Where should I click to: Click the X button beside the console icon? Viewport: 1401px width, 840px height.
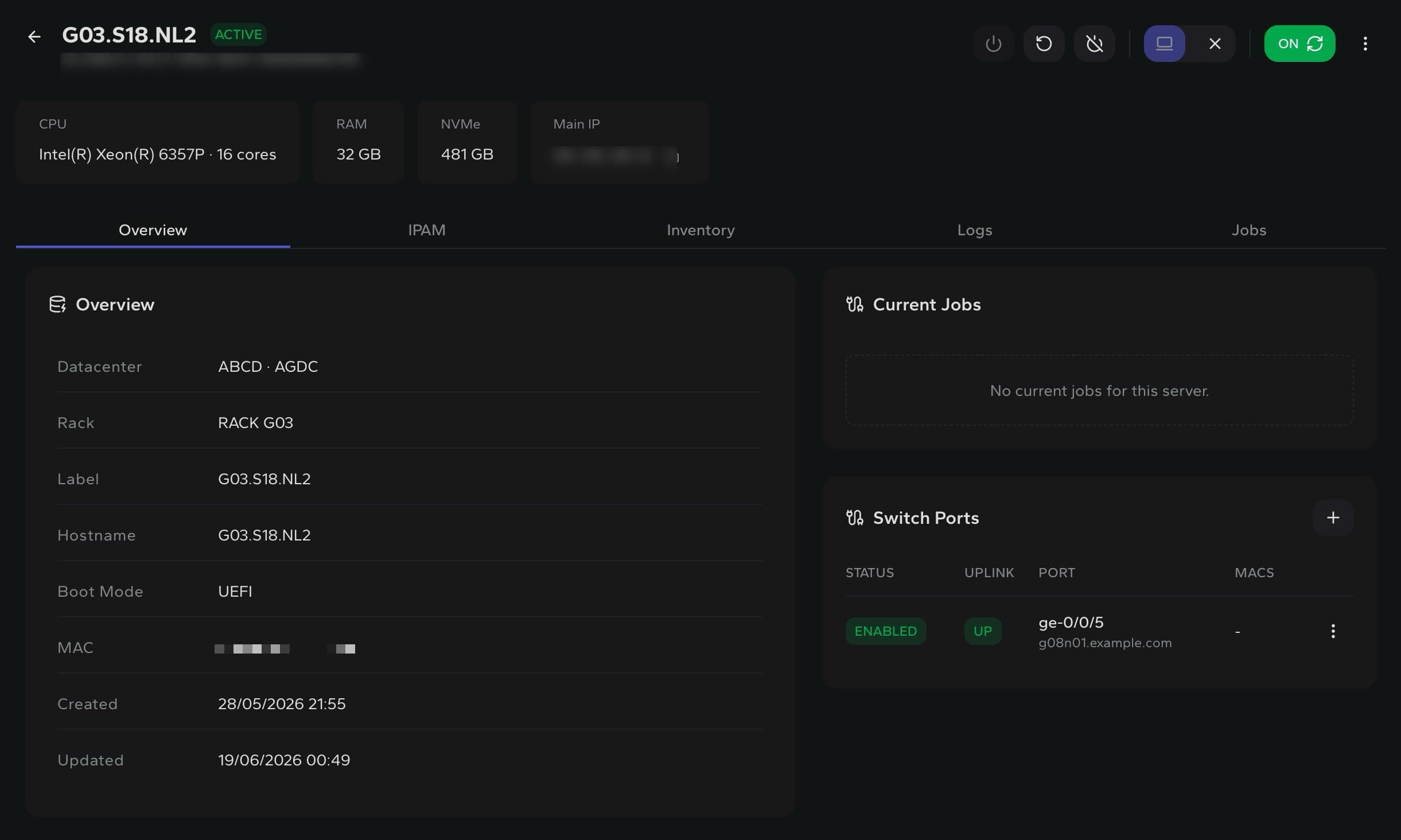tap(1215, 44)
